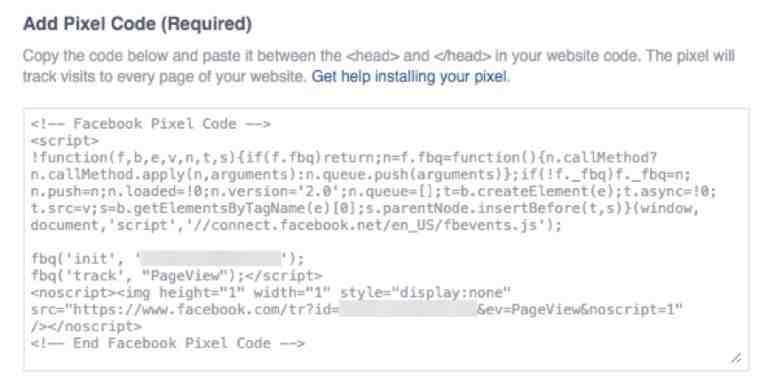The image size is (768, 387).
Task: Click the opening script tag line
Action: [x=65, y=141]
